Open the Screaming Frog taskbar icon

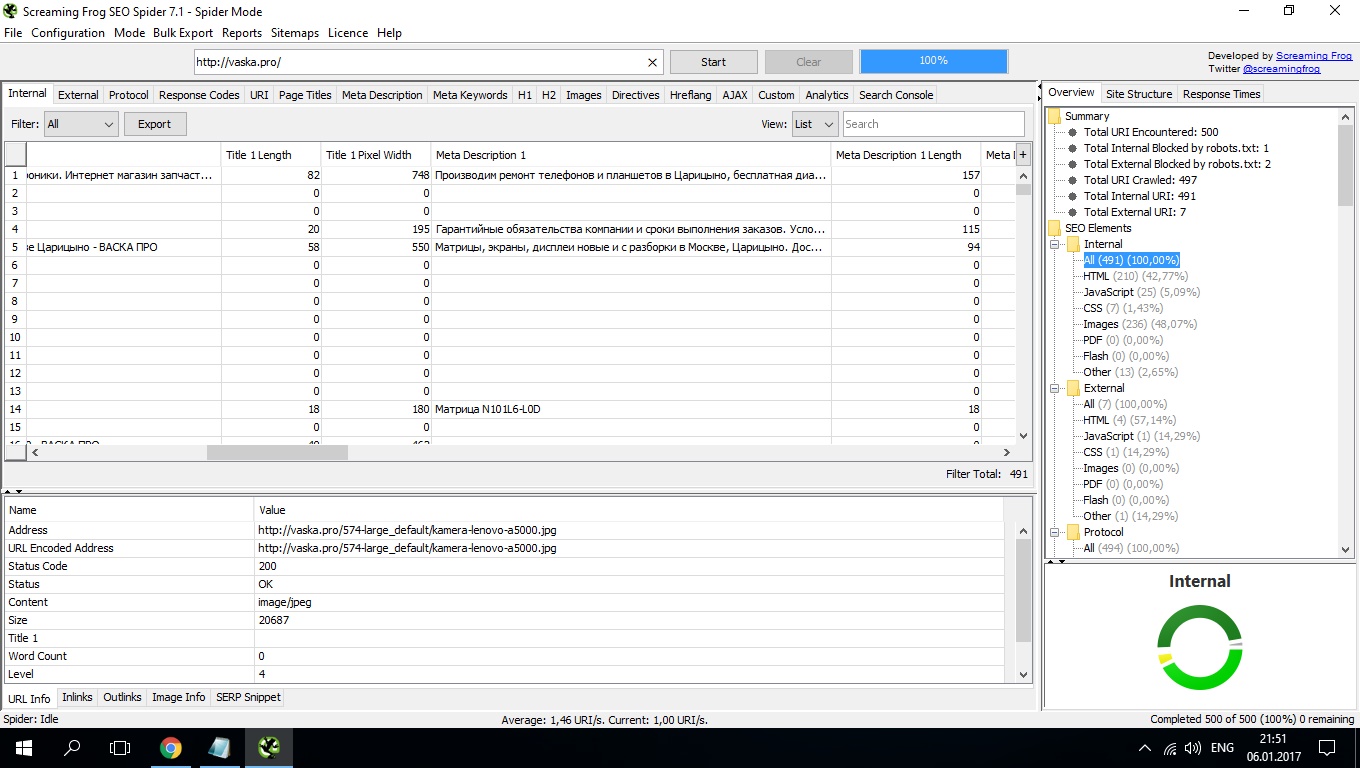tap(268, 747)
